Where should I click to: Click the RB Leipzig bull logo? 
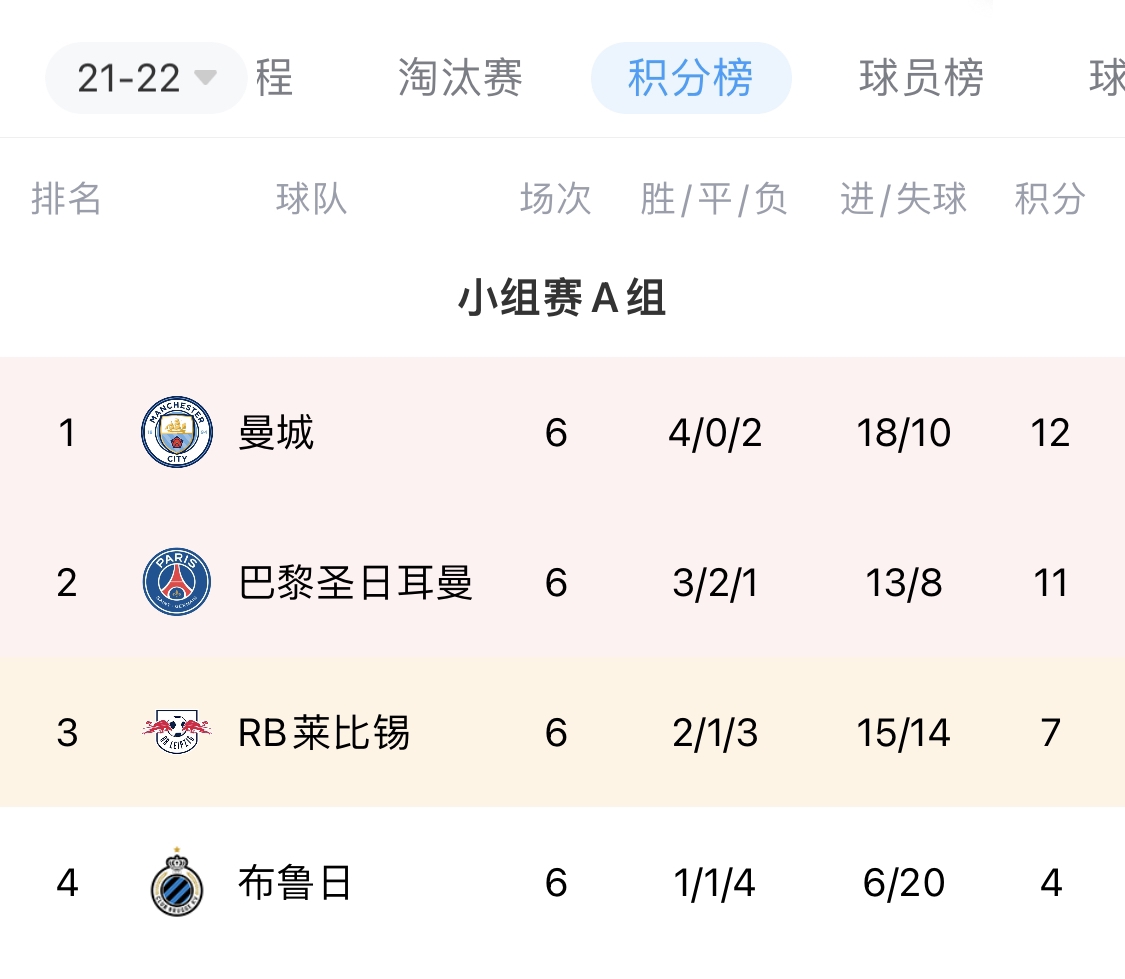click(x=176, y=732)
